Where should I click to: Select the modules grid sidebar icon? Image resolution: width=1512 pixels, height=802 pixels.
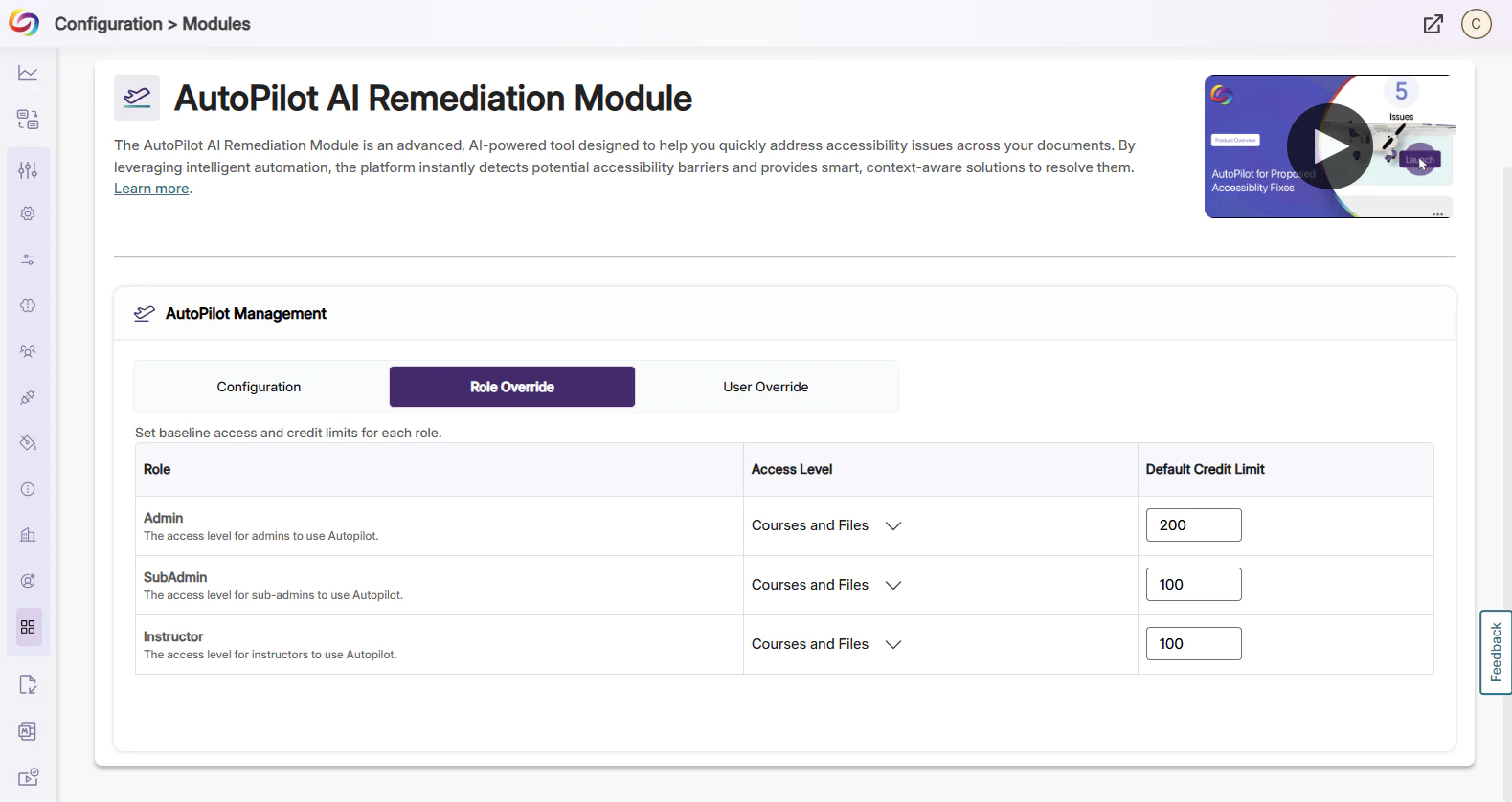tap(28, 627)
